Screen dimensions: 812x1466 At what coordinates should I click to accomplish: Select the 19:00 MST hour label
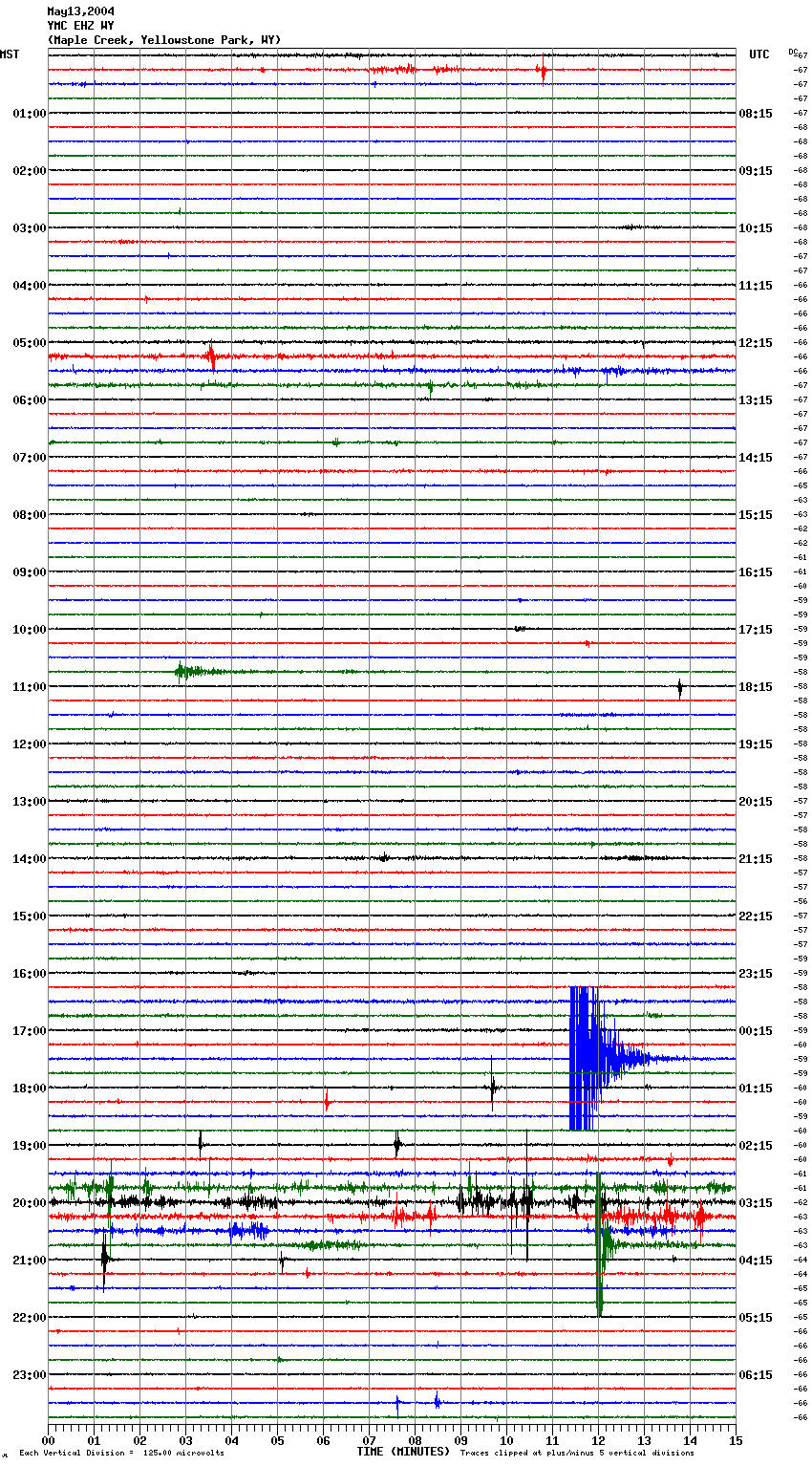coord(29,1146)
